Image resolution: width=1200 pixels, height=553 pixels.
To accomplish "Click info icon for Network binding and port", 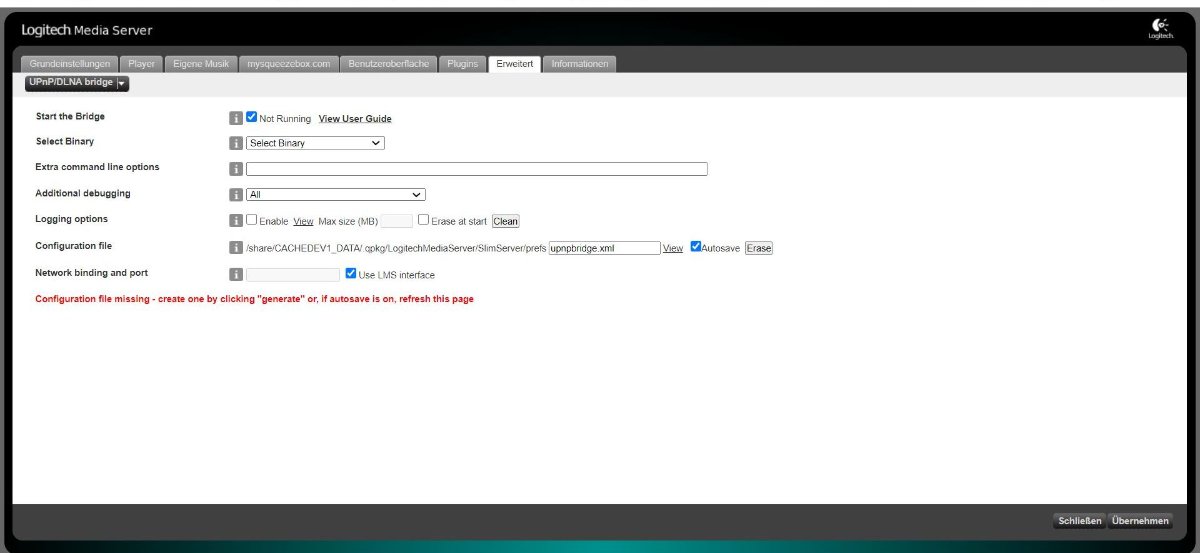I will point(236,274).
